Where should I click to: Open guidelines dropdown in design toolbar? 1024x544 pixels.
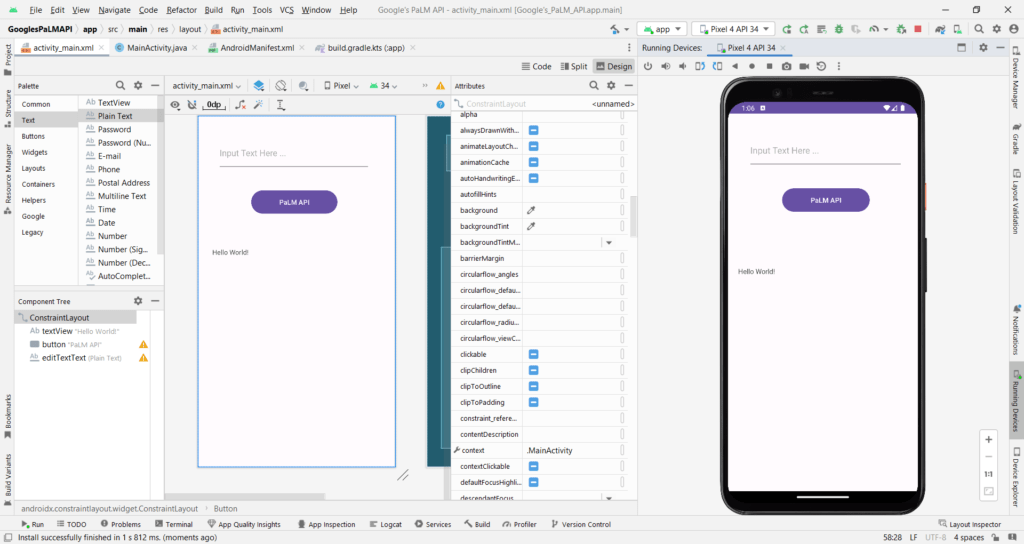(281, 104)
